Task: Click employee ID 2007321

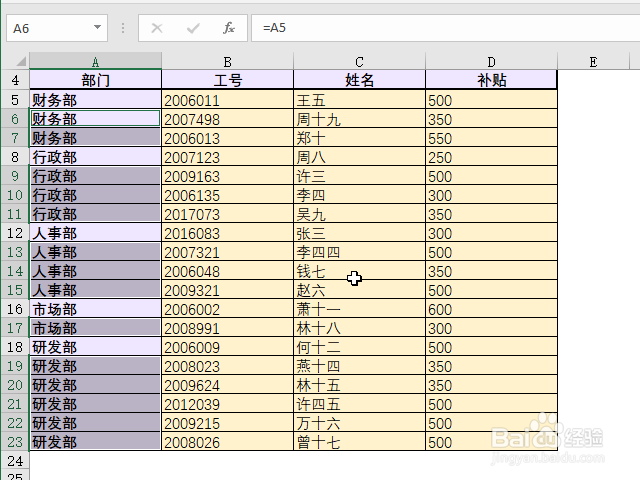Action: [x=192, y=252]
